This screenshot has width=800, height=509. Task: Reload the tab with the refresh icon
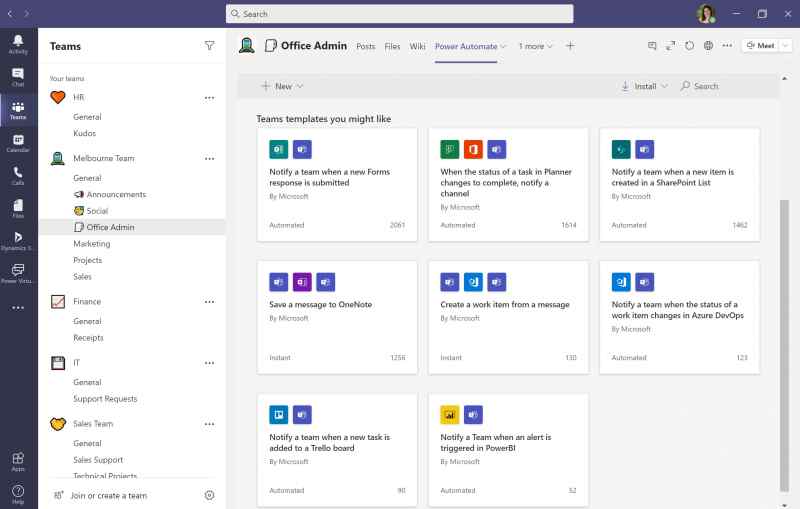[689, 46]
